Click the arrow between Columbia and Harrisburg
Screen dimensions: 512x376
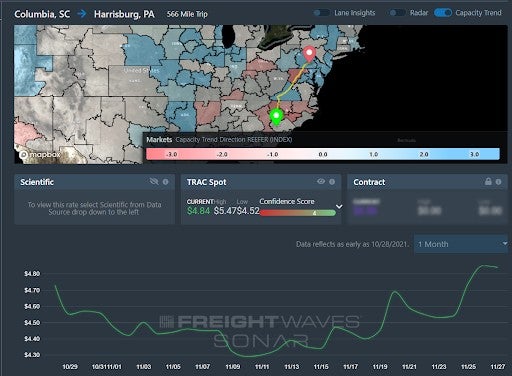[x=82, y=14]
